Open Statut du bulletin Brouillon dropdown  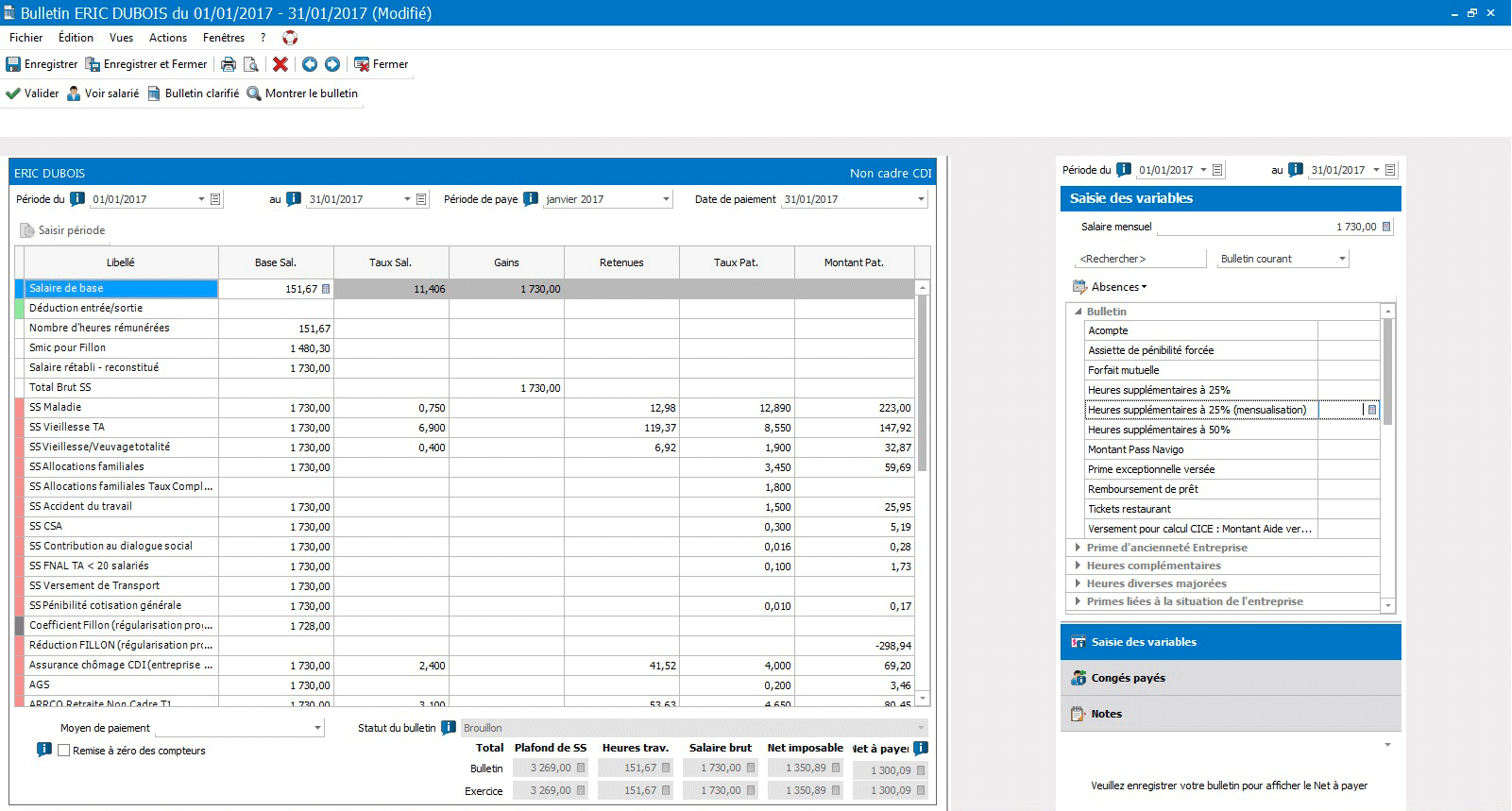[x=921, y=728]
